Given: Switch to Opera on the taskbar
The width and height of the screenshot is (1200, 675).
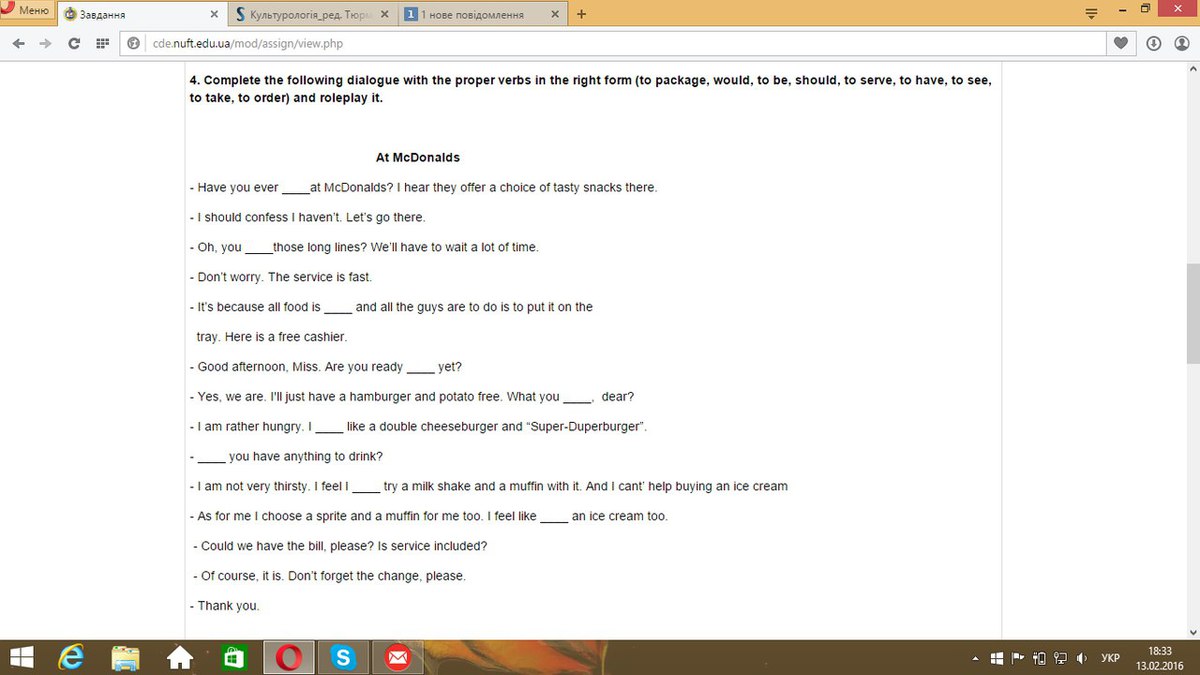Looking at the screenshot, I should point(290,657).
